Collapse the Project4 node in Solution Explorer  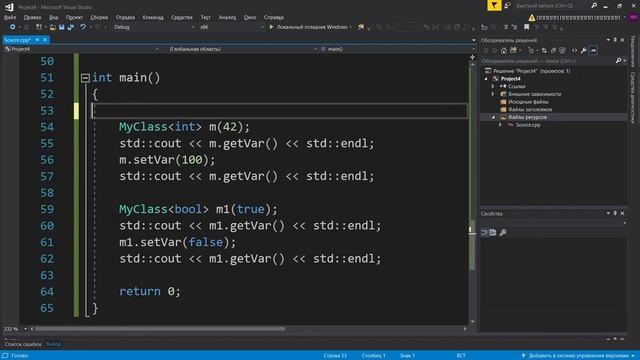click(x=486, y=79)
